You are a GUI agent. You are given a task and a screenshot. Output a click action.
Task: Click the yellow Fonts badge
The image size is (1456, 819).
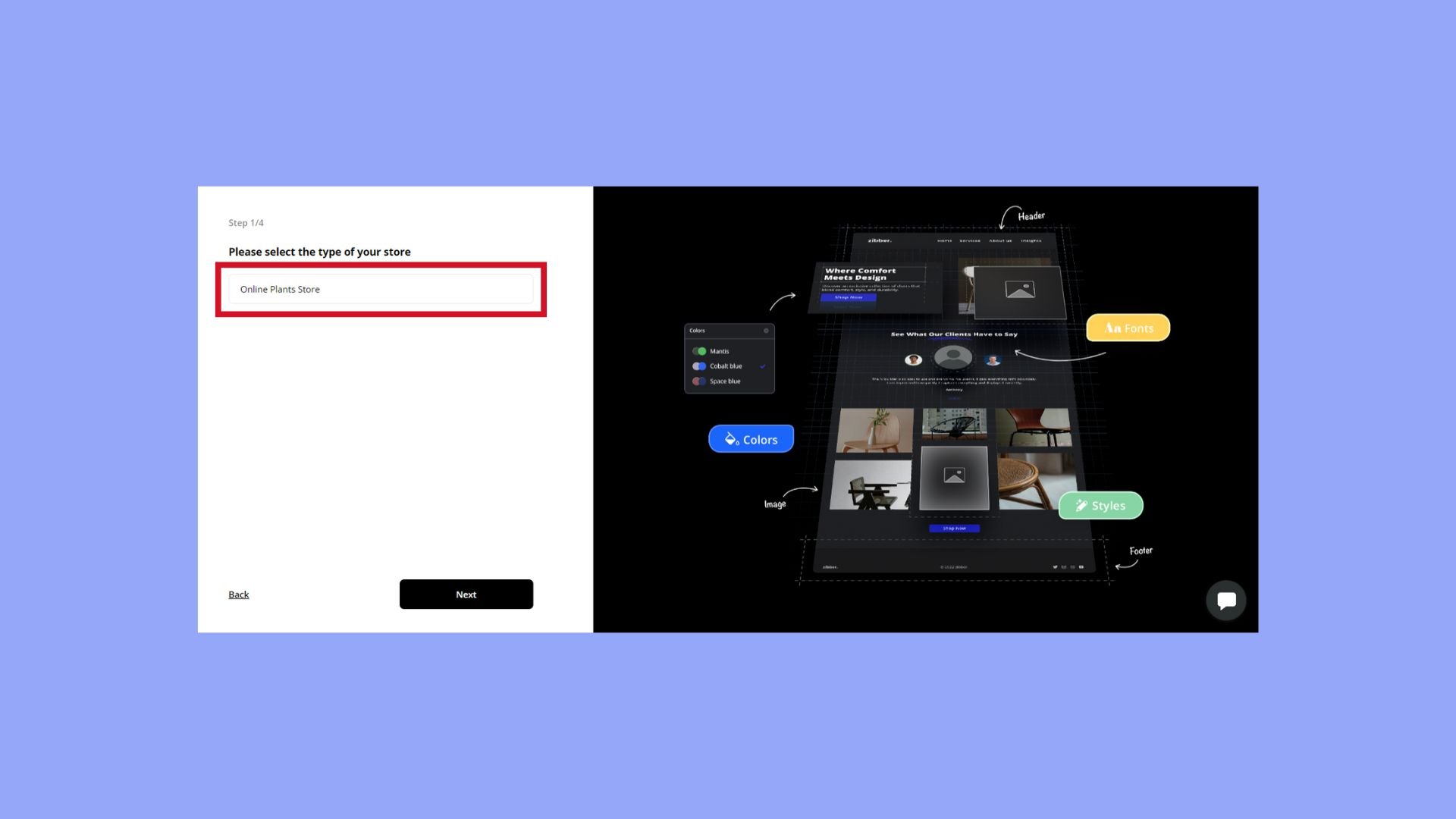(x=1128, y=328)
